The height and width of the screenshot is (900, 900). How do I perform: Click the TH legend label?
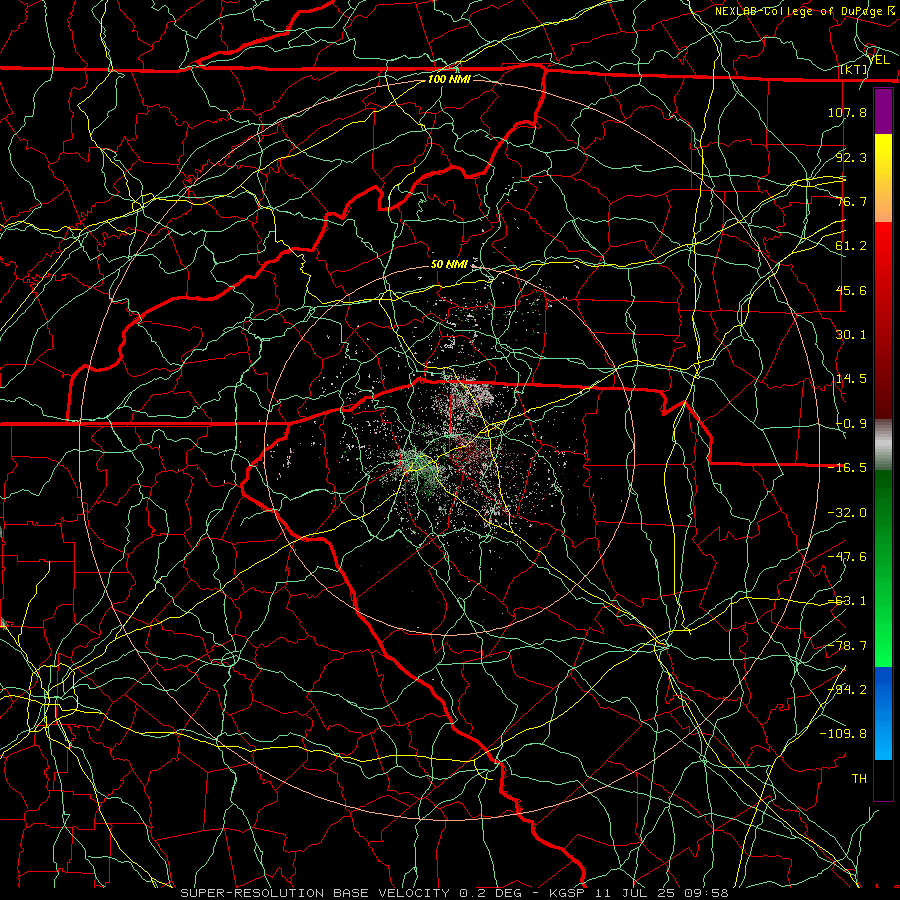[x=859, y=779]
